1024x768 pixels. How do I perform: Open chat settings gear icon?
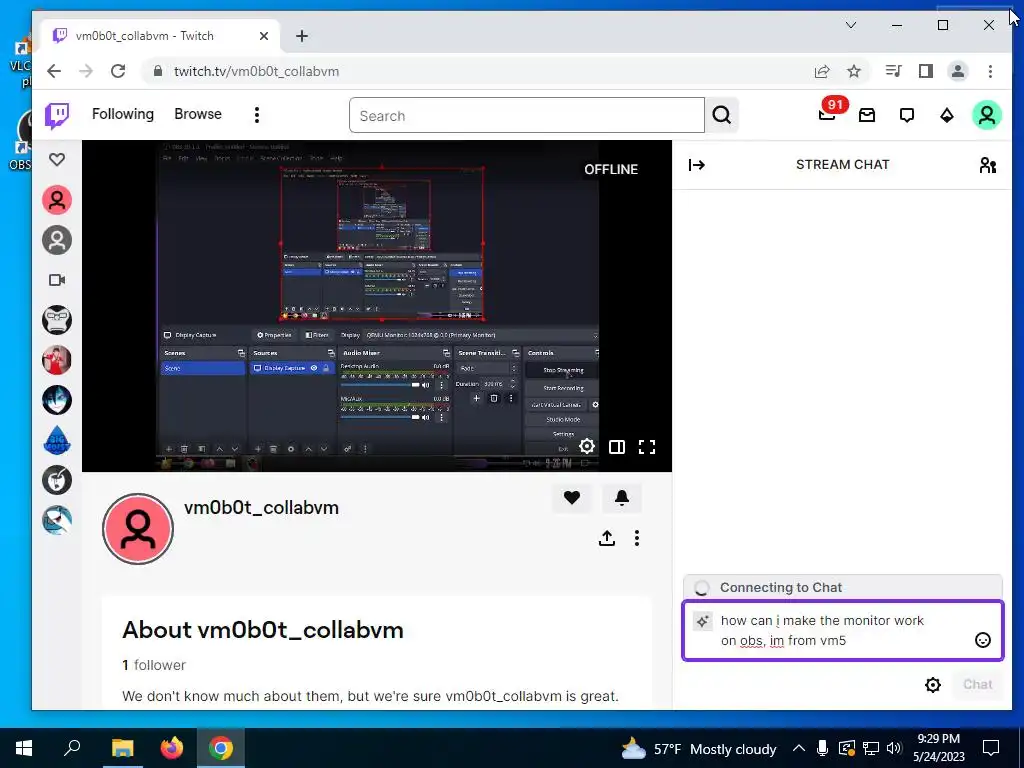[933, 684]
